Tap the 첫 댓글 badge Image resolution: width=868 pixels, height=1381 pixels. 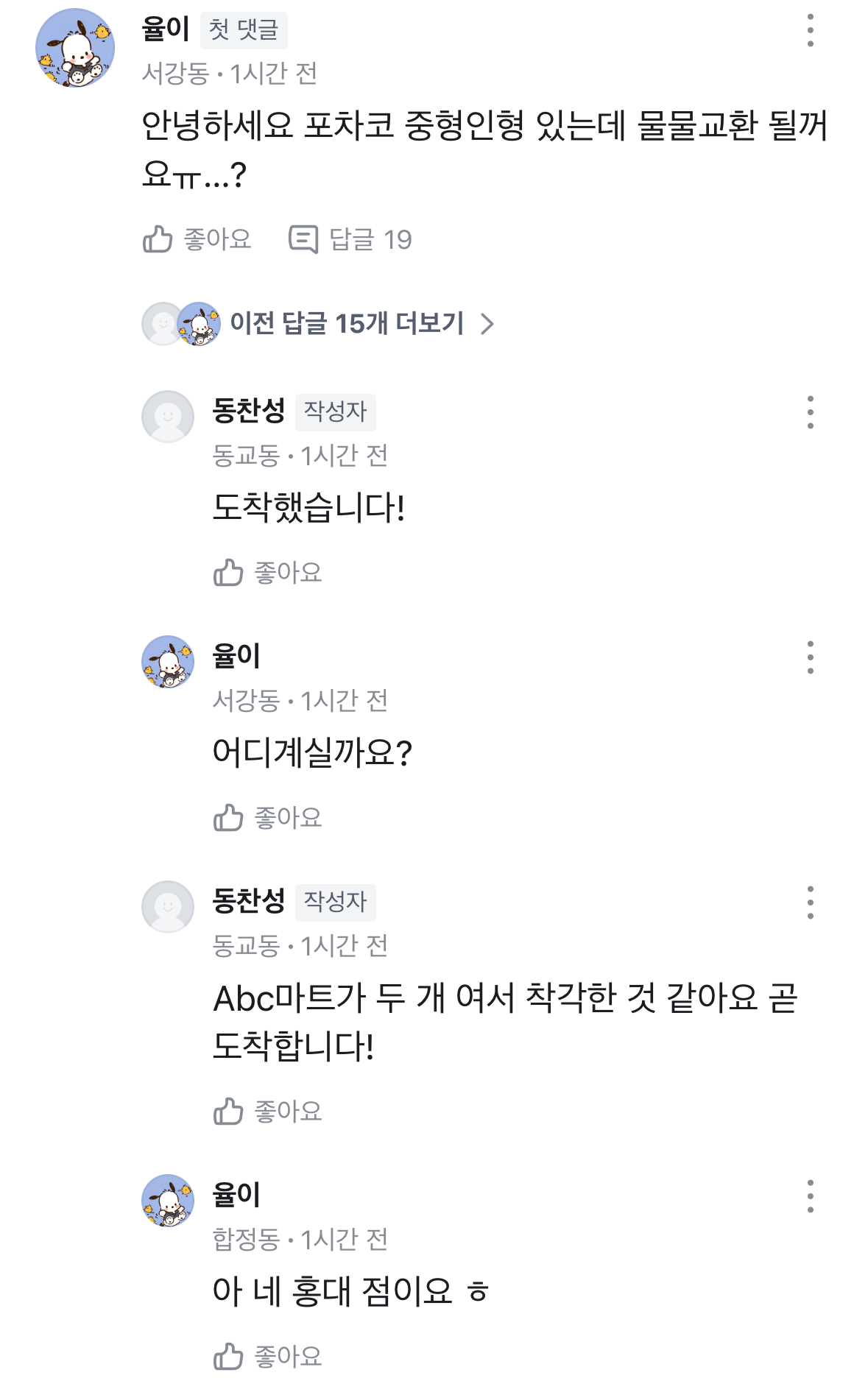244,30
